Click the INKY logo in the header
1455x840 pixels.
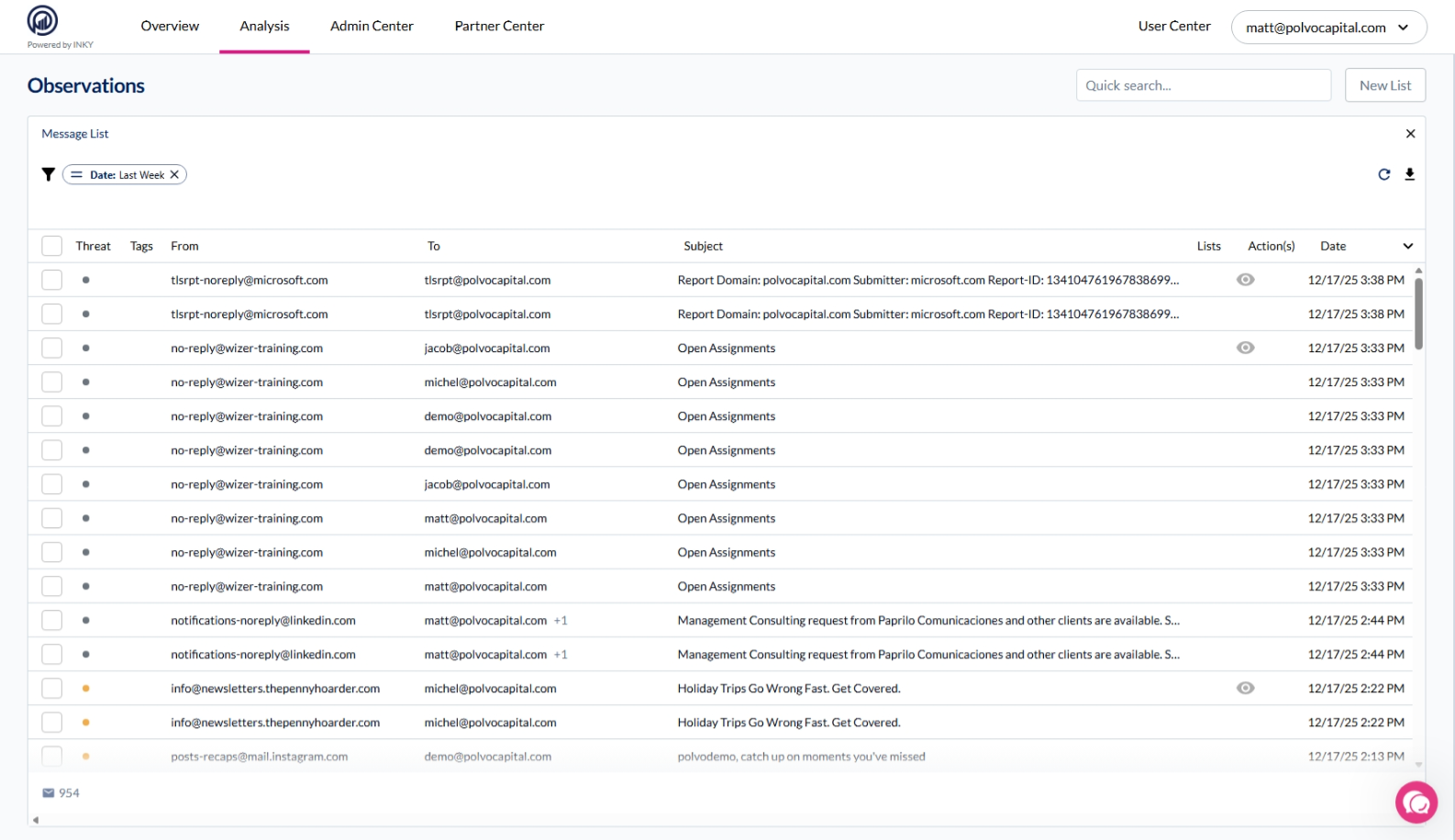(43, 20)
